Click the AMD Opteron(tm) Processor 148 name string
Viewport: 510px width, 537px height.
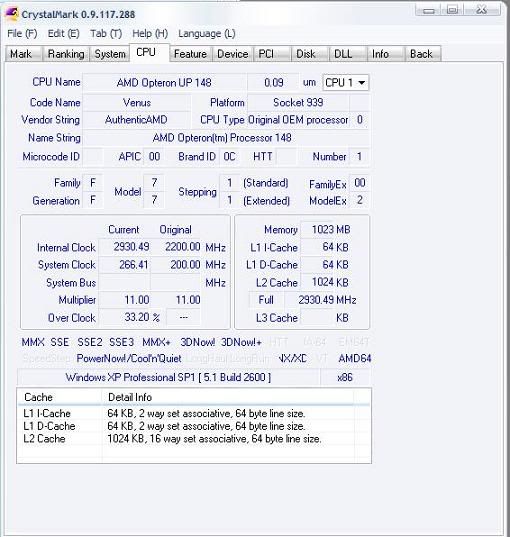point(226,138)
